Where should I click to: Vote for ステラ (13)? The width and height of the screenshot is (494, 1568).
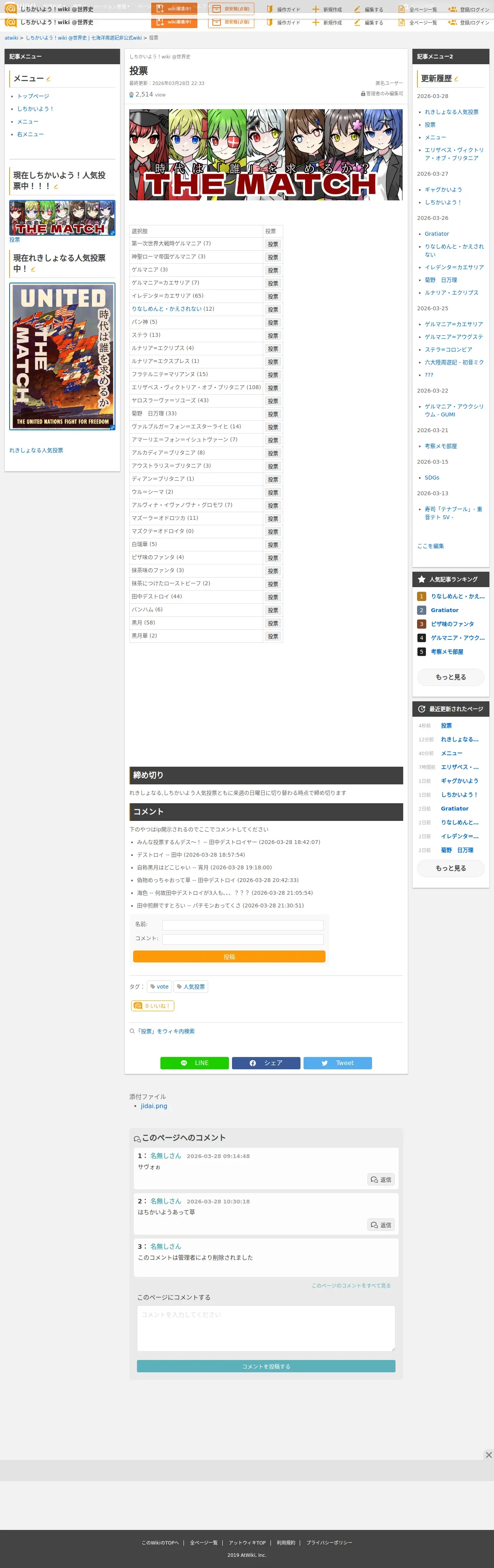coord(273,335)
